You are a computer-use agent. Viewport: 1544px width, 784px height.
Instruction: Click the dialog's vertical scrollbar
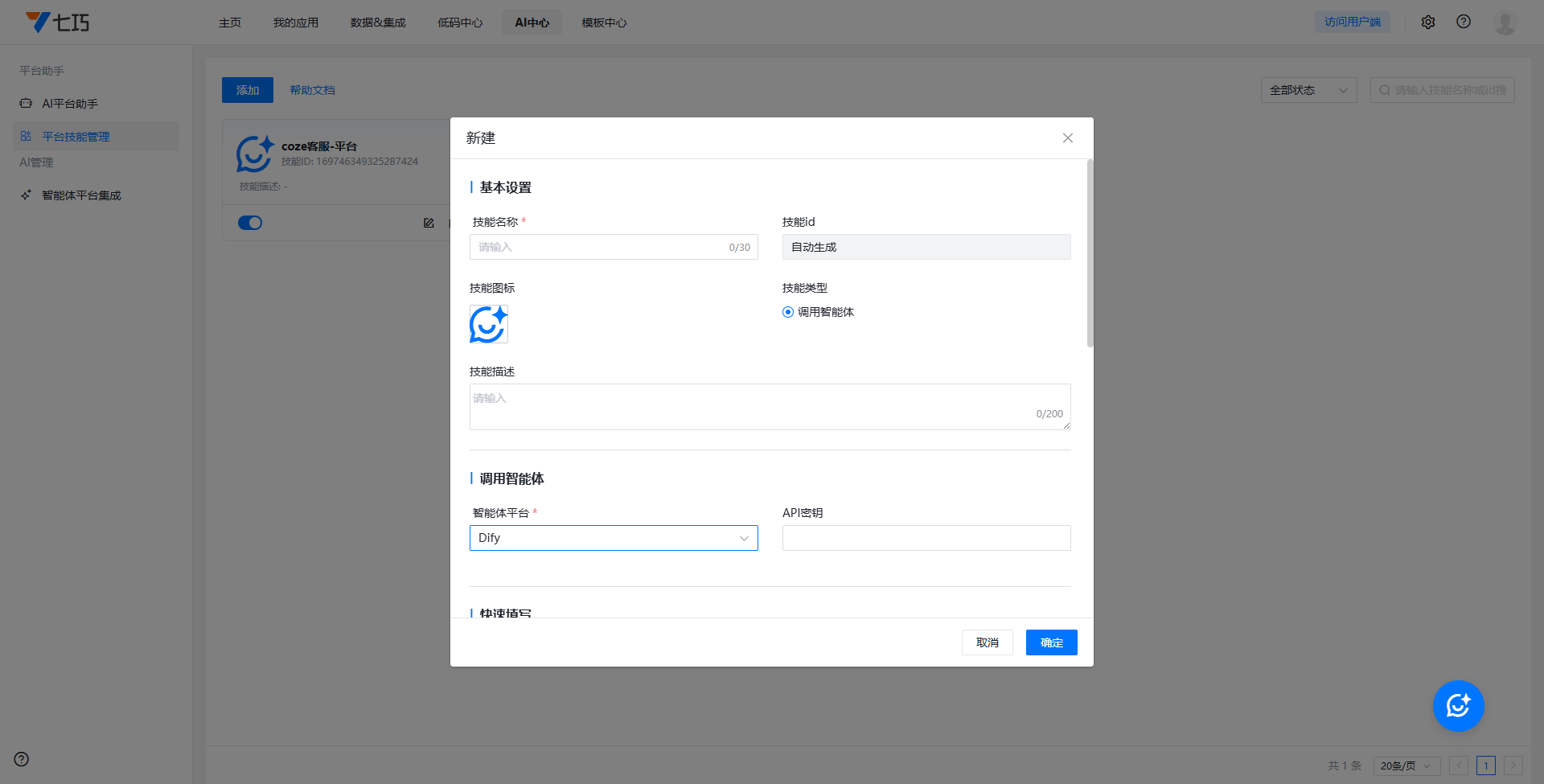pos(1090,253)
